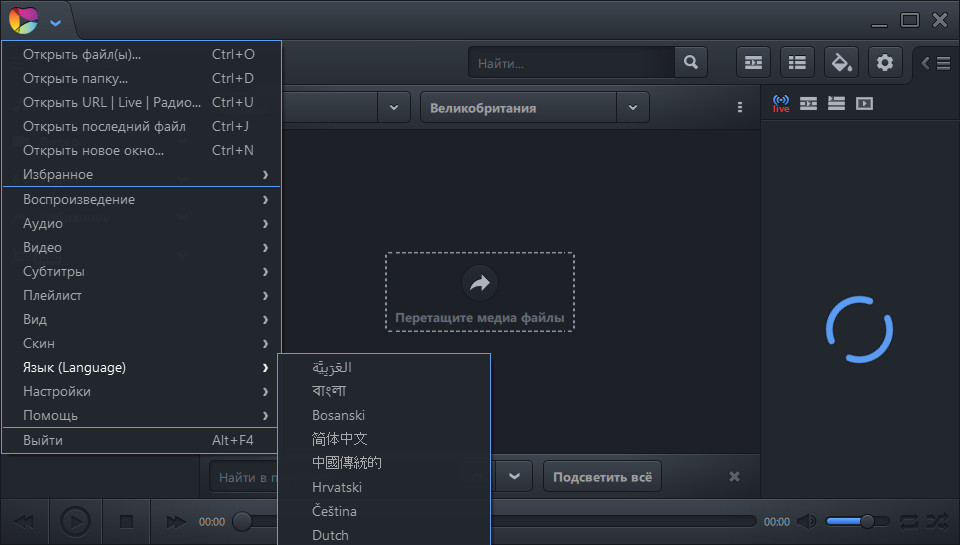Viewport: 960px width, 545px height.
Task: Expand the Субтитры submenu
Action: [141, 271]
